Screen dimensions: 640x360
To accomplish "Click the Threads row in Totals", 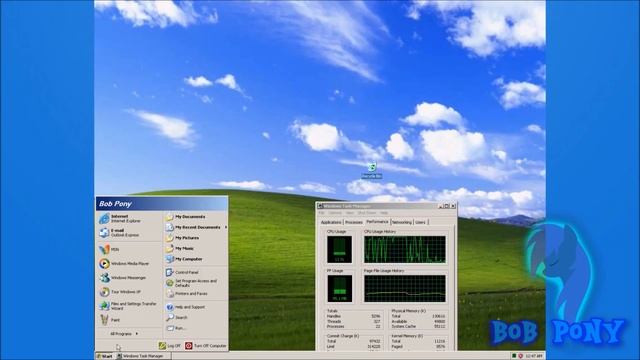I will pyautogui.click(x=353, y=321).
